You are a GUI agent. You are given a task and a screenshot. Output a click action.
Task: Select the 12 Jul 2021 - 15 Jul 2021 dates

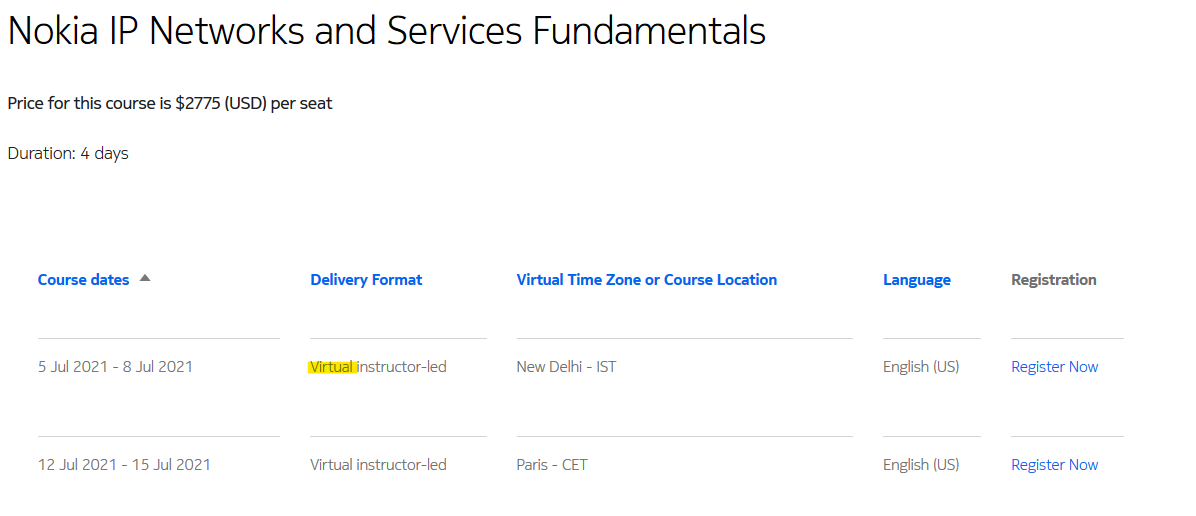[x=124, y=465]
